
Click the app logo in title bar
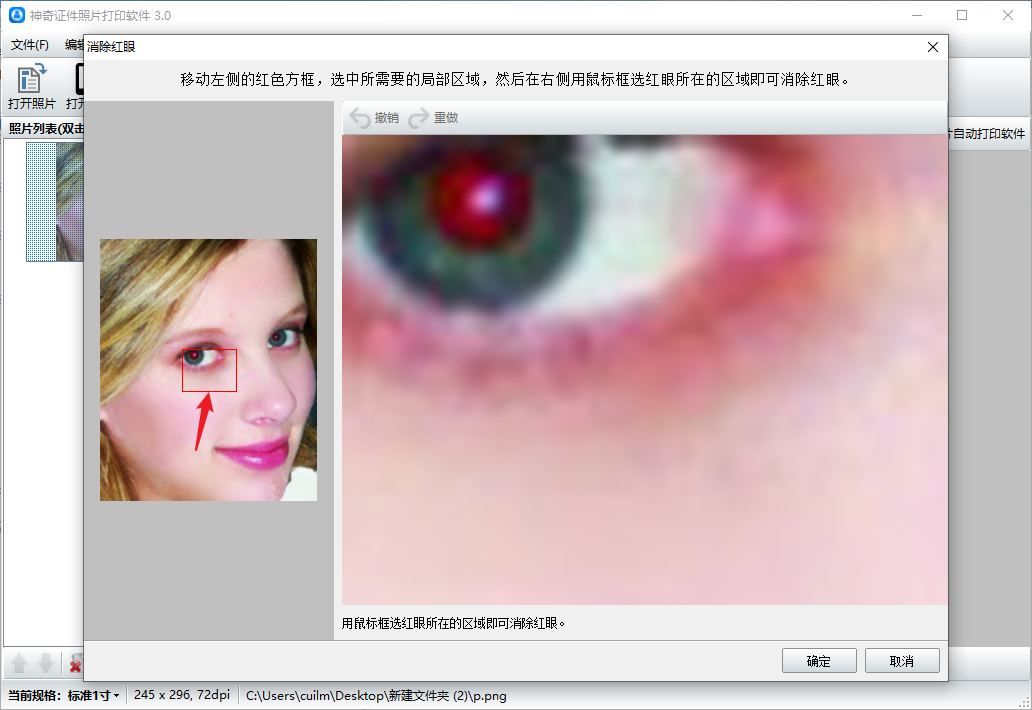(x=16, y=15)
